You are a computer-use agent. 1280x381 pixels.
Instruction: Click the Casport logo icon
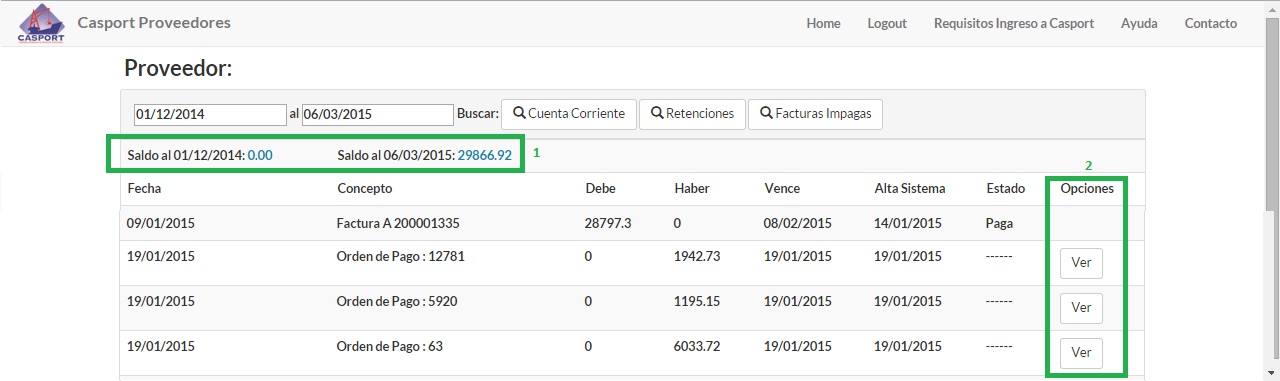(x=41, y=24)
